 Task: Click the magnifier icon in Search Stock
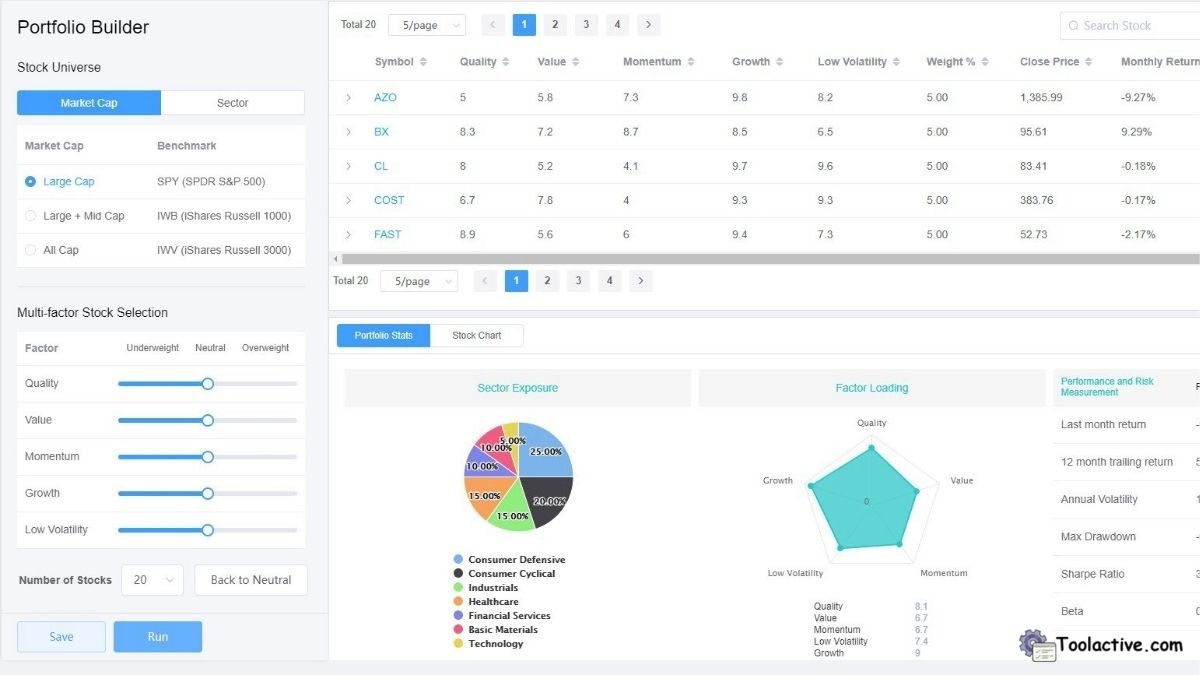[x=1074, y=25]
